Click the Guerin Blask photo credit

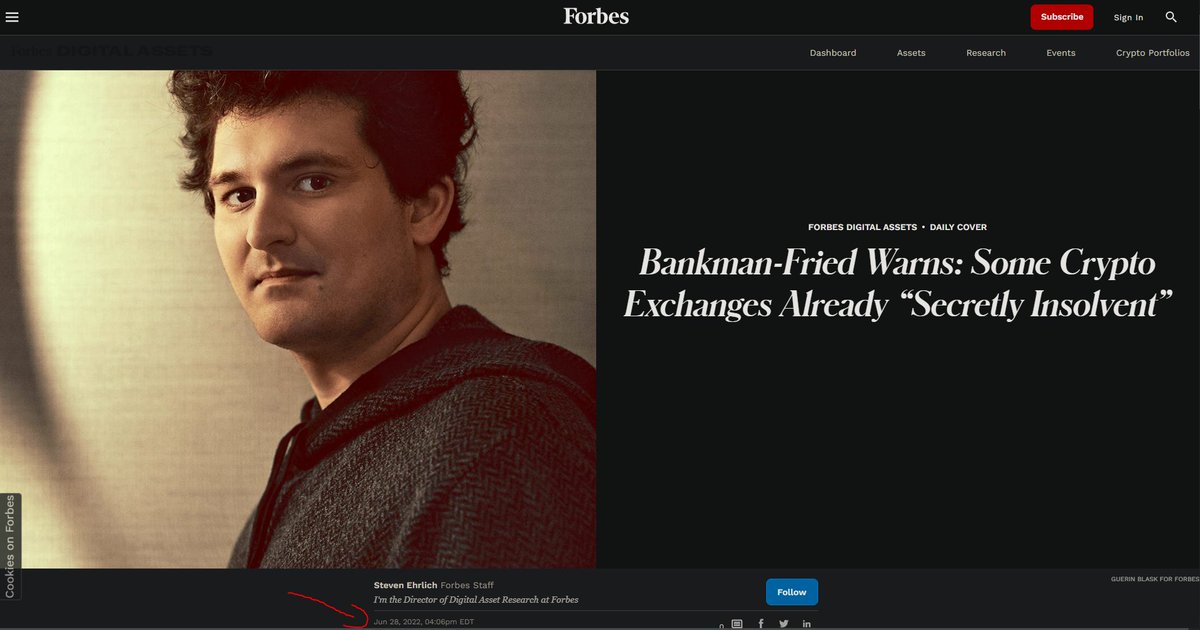coord(1154,579)
